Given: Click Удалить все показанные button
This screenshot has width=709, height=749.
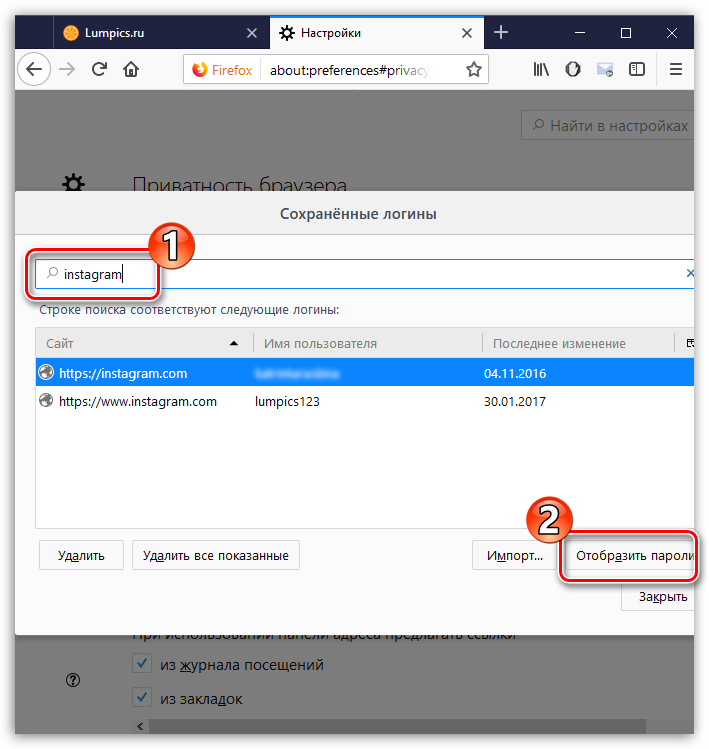Looking at the screenshot, I should pyautogui.click(x=215, y=556).
